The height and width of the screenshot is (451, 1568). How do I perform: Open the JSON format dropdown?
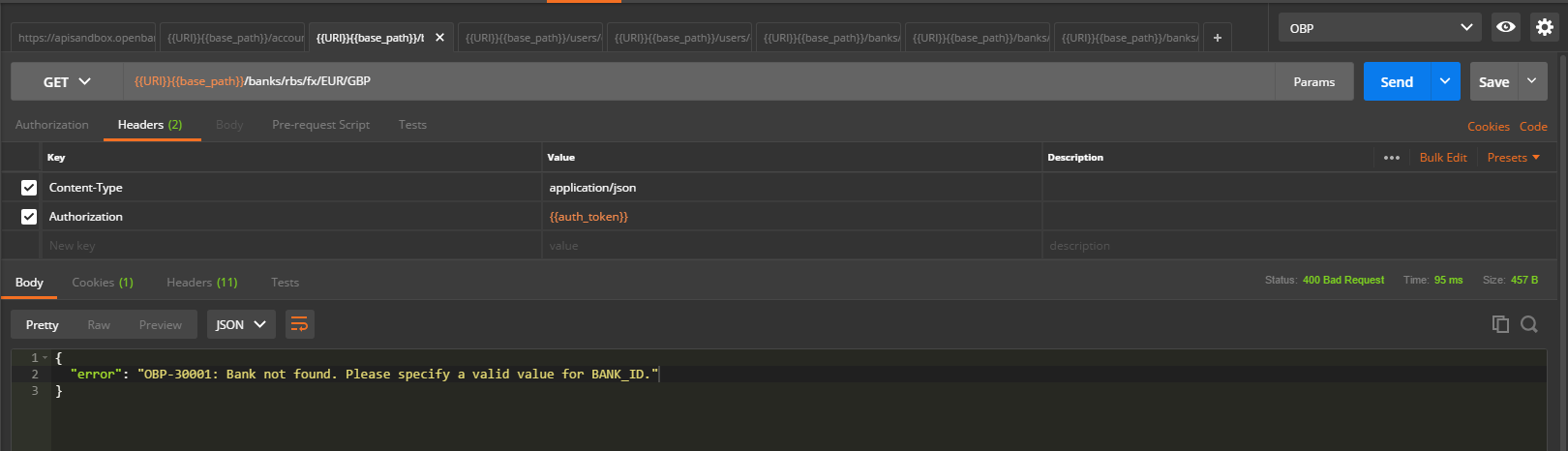click(x=241, y=324)
